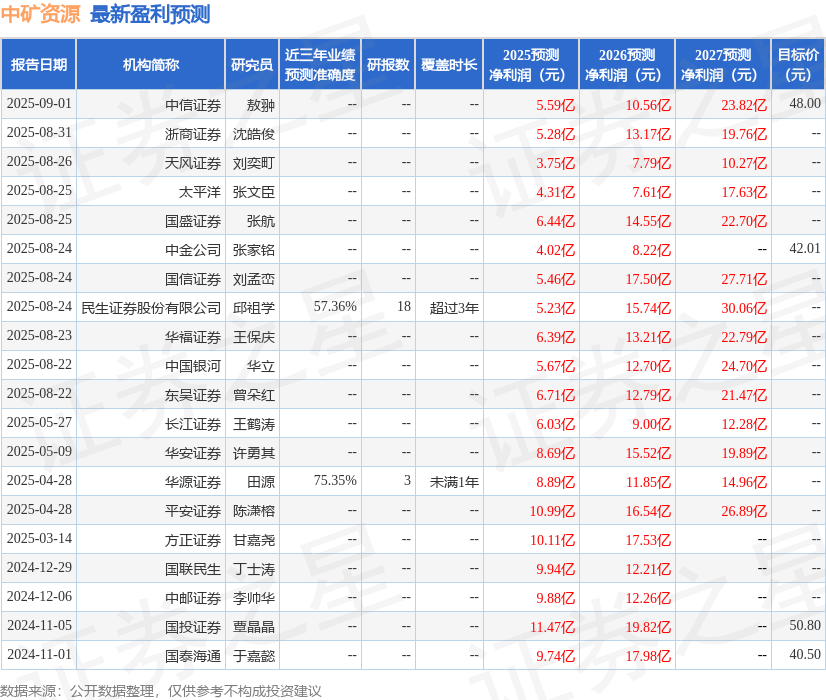Click the 目标价(元) column header
This screenshot has height=700, width=826.
click(x=794, y=63)
